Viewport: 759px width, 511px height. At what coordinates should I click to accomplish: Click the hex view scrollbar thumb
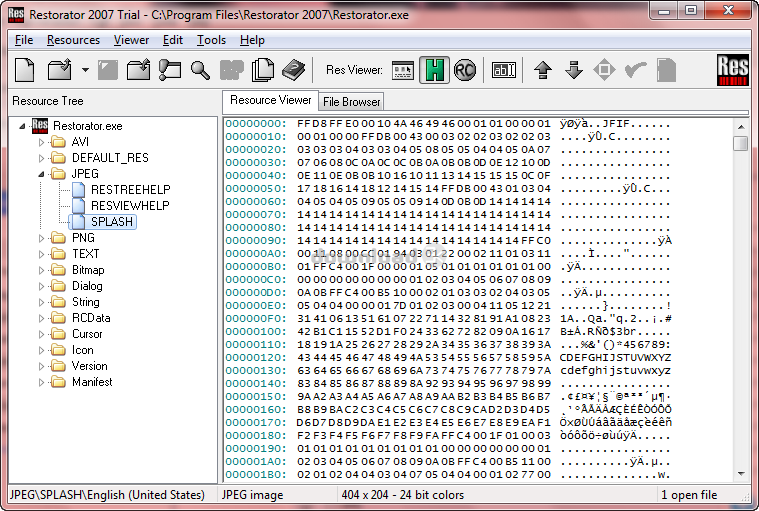point(741,144)
